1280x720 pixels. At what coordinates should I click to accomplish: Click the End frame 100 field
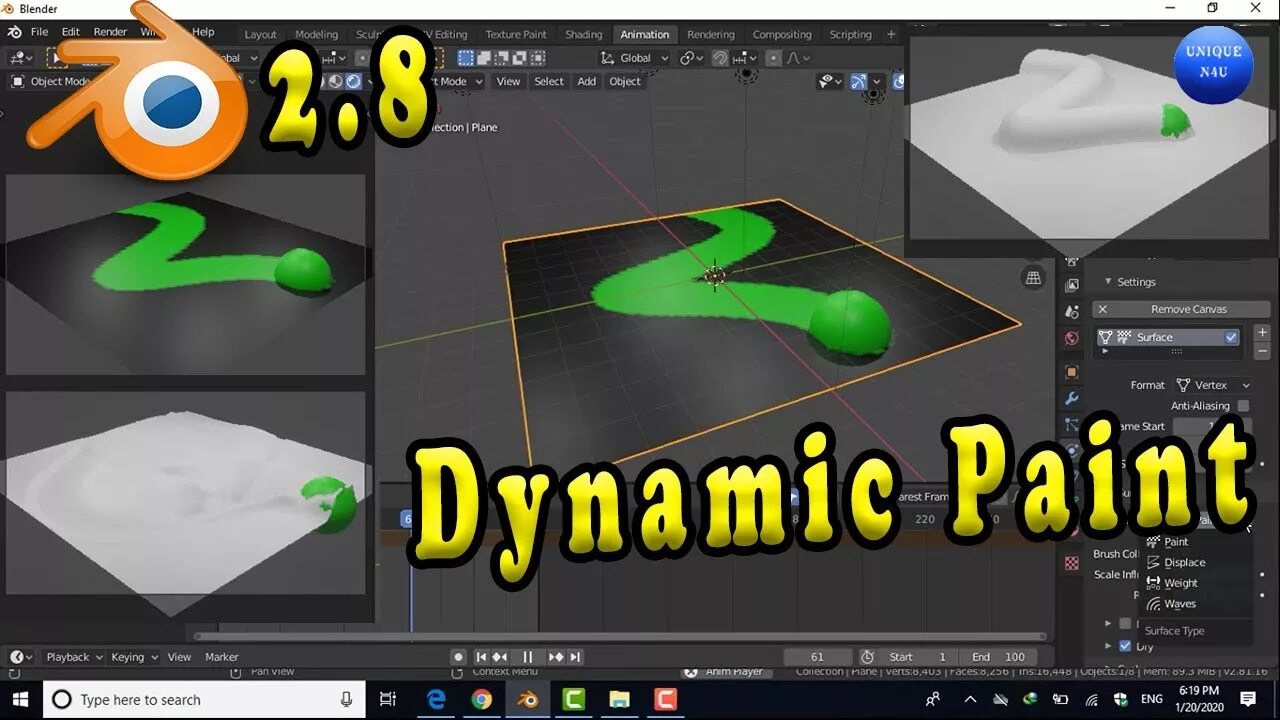(x=1001, y=657)
